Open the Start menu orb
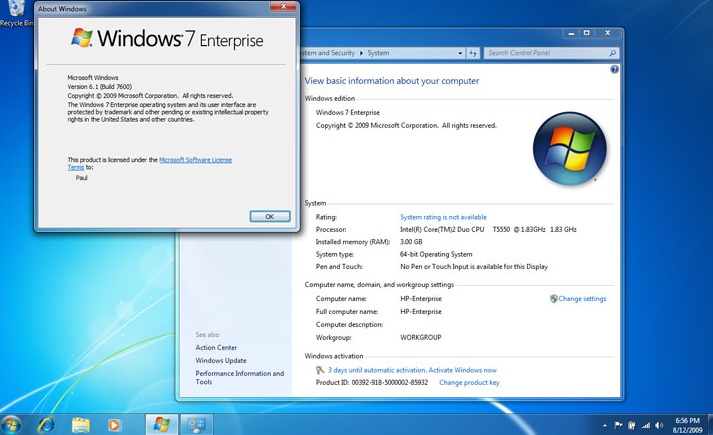Screen dimensions: 713x435 (11, 425)
